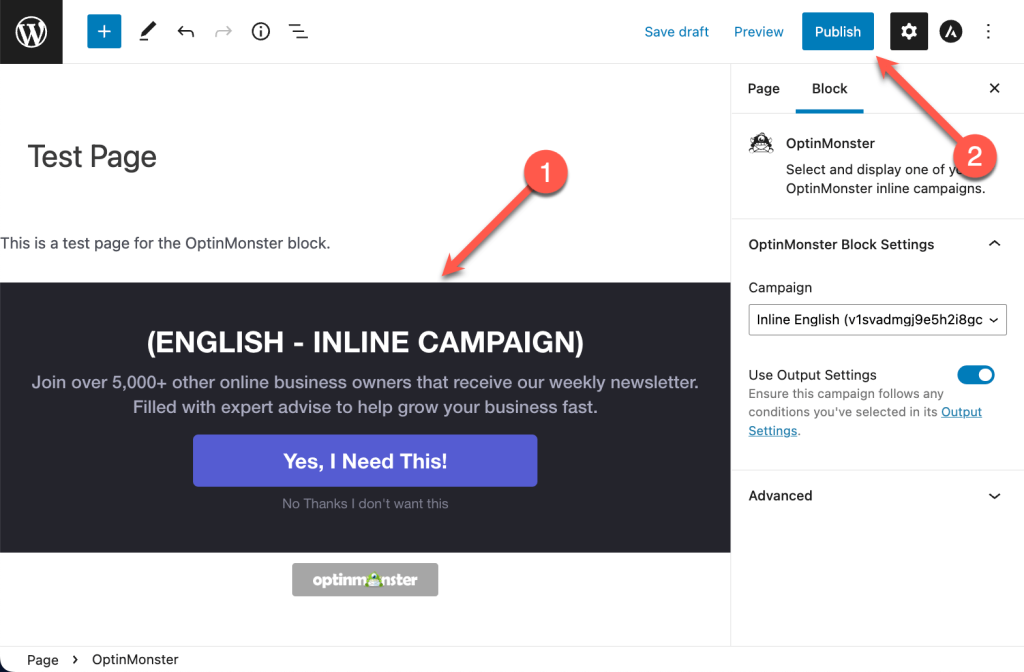Toggle the Settings gear sidebar
Image resolution: width=1024 pixels, height=672 pixels.
pos(908,31)
